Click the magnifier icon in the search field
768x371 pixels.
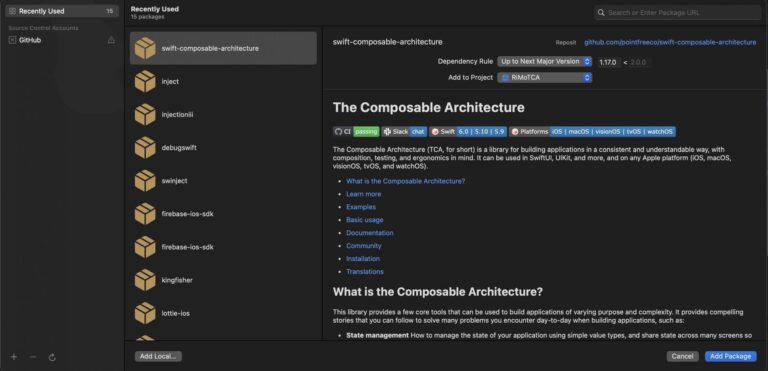[601, 13]
